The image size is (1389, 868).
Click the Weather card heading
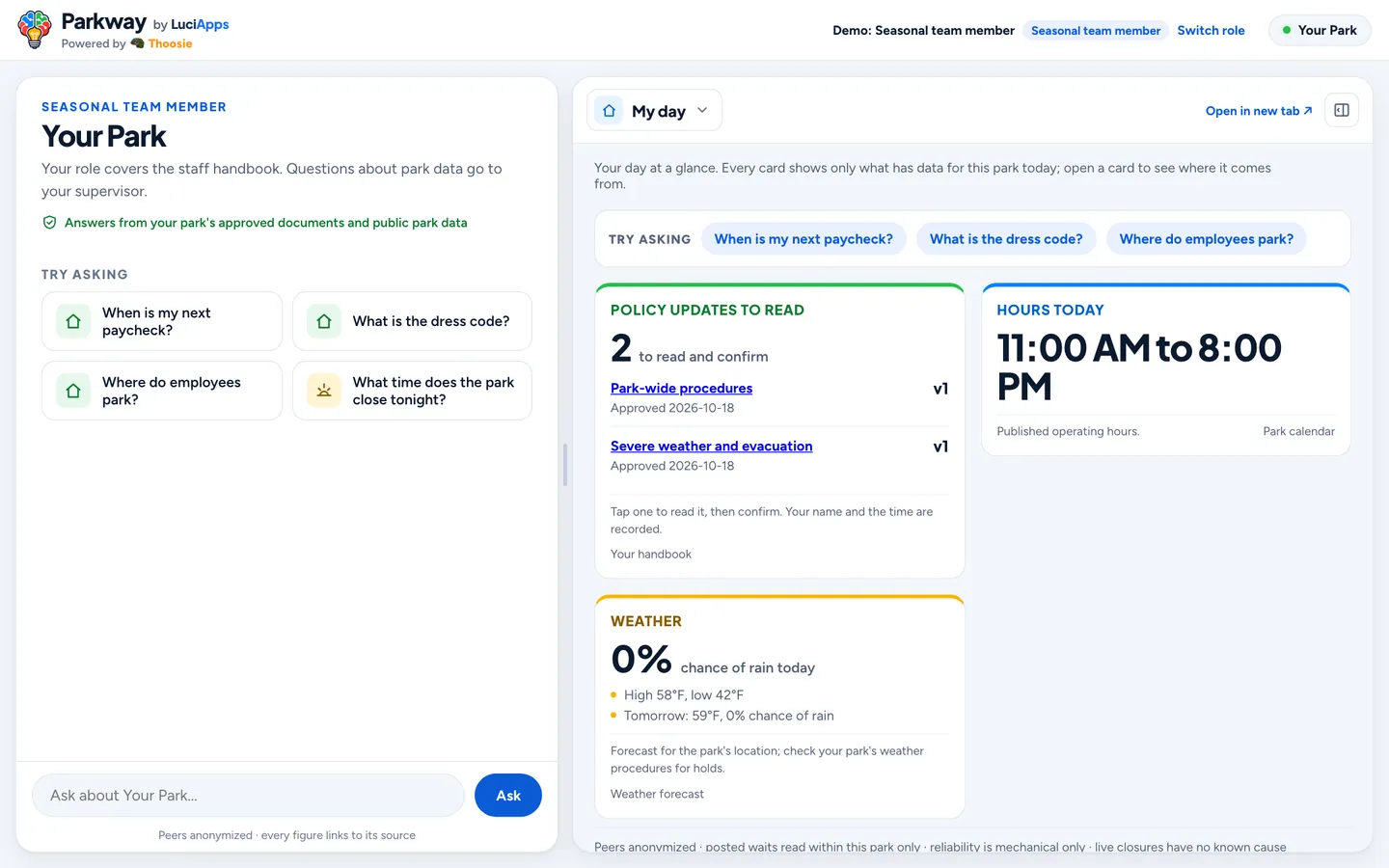(x=646, y=622)
